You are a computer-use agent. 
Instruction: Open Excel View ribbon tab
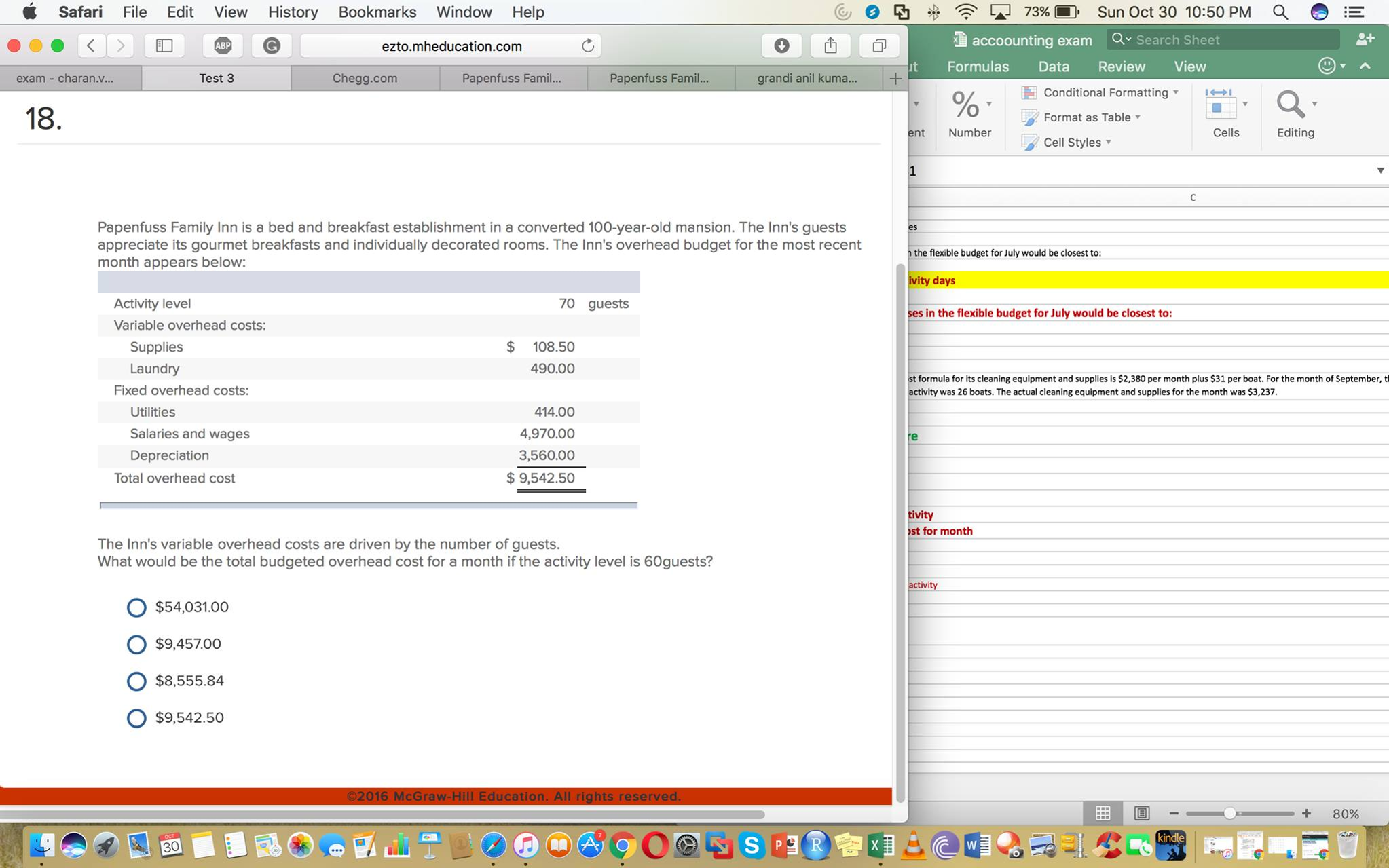(1190, 67)
